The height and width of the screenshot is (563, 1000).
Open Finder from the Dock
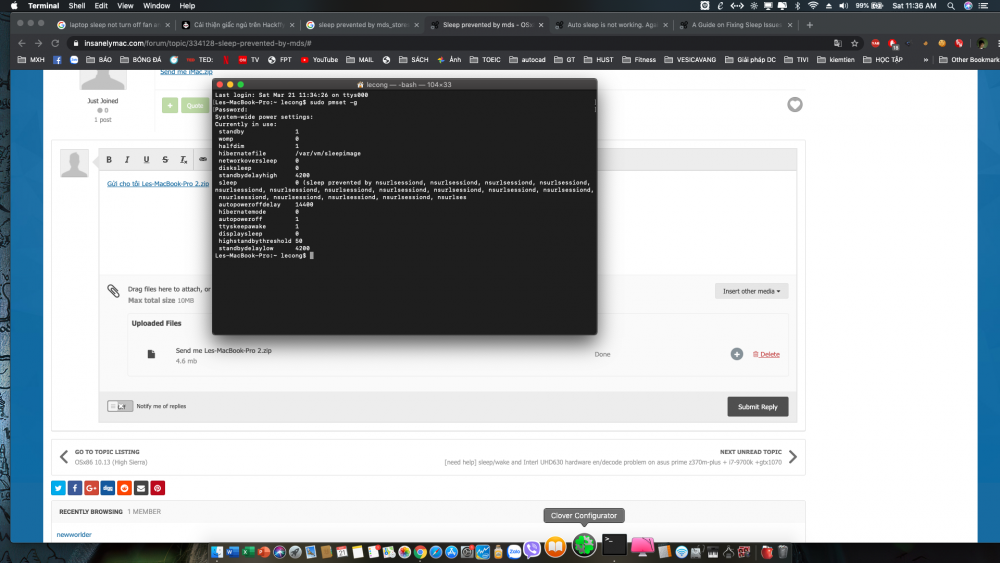[x=217, y=552]
